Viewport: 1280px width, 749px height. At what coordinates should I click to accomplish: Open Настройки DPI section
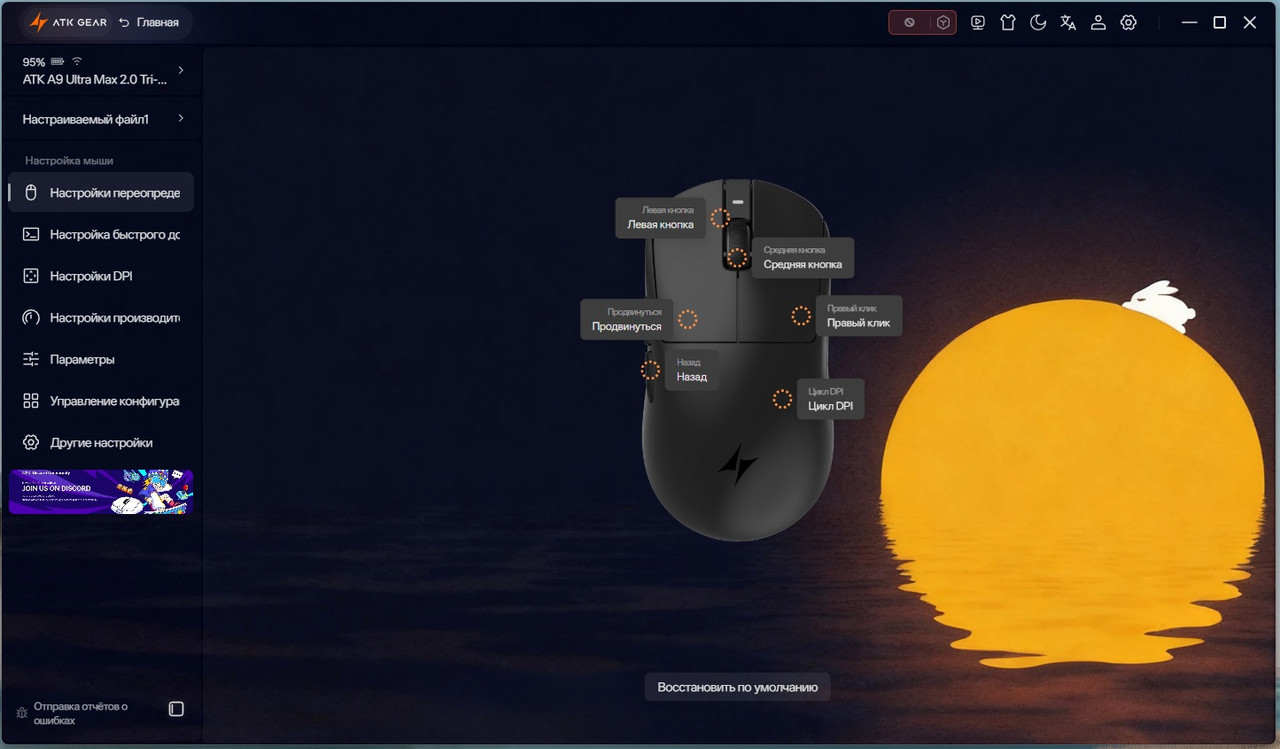[101, 276]
